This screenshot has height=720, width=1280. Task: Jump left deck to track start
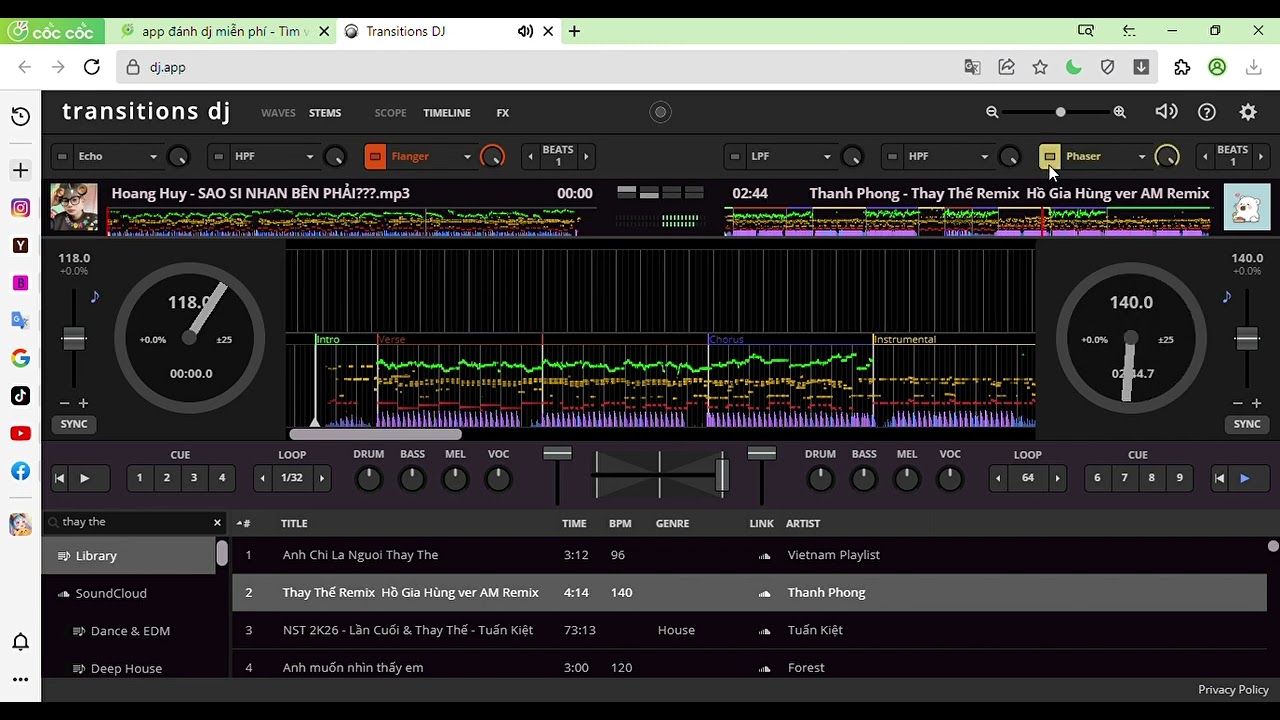(x=59, y=478)
